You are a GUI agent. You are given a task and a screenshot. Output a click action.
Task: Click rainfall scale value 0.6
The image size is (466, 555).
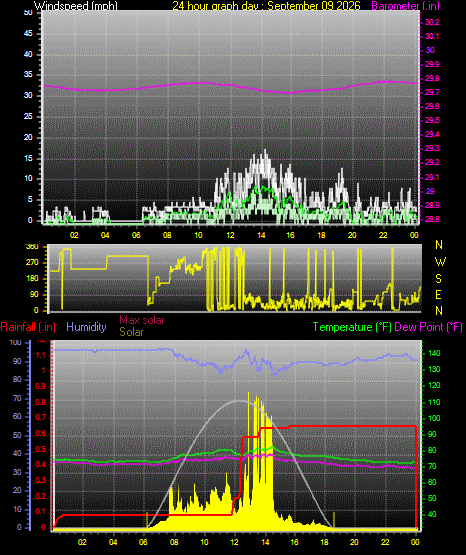click(41, 434)
